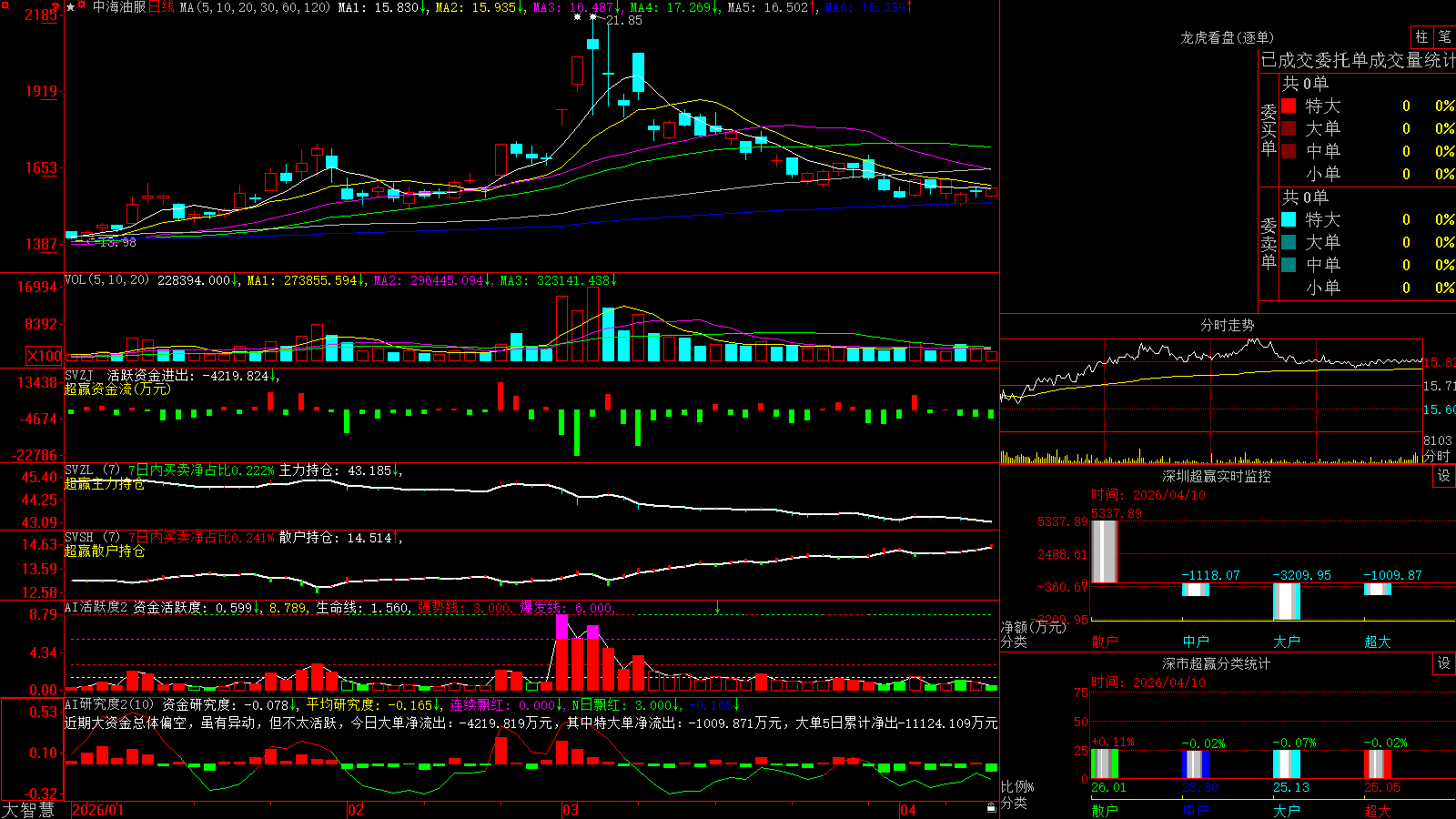Click the star favorite icon before 中海油服
Viewport: 1456px width, 819px height.
tap(70, 7)
